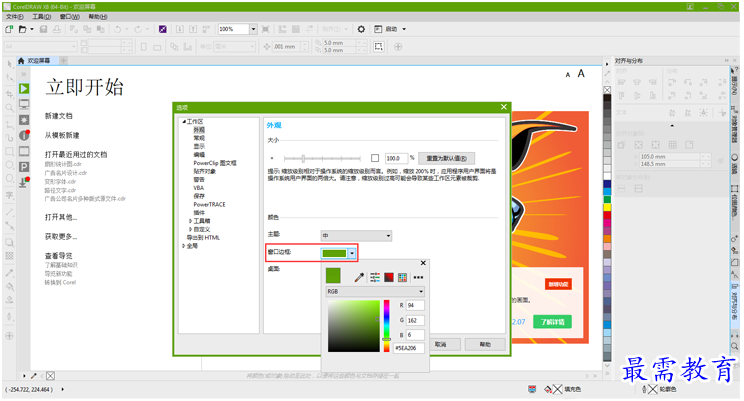The height and width of the screenshot is (401, 744).
Task: Click the purple search content icon
Action: pyautogui.click(x=163, y=29)
